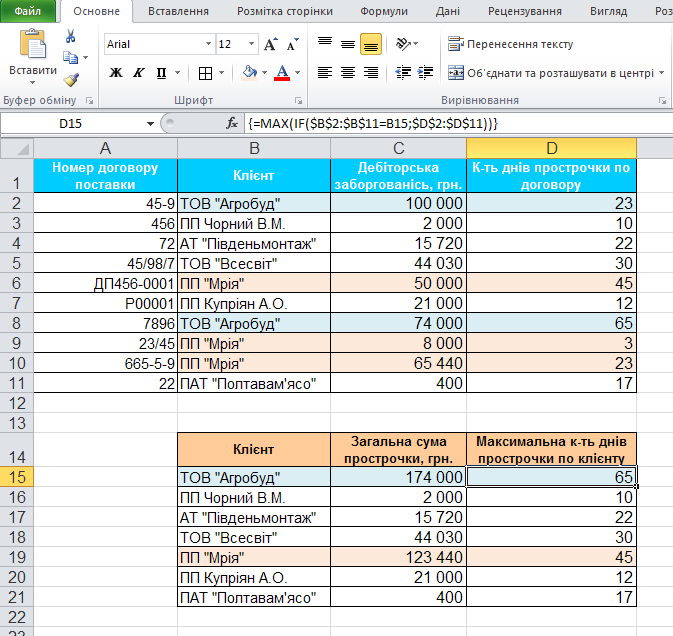Open the Arial font name dropdown
Viewport: 673px width, 636px height.
pyautogui.click(x=208, y=45)
